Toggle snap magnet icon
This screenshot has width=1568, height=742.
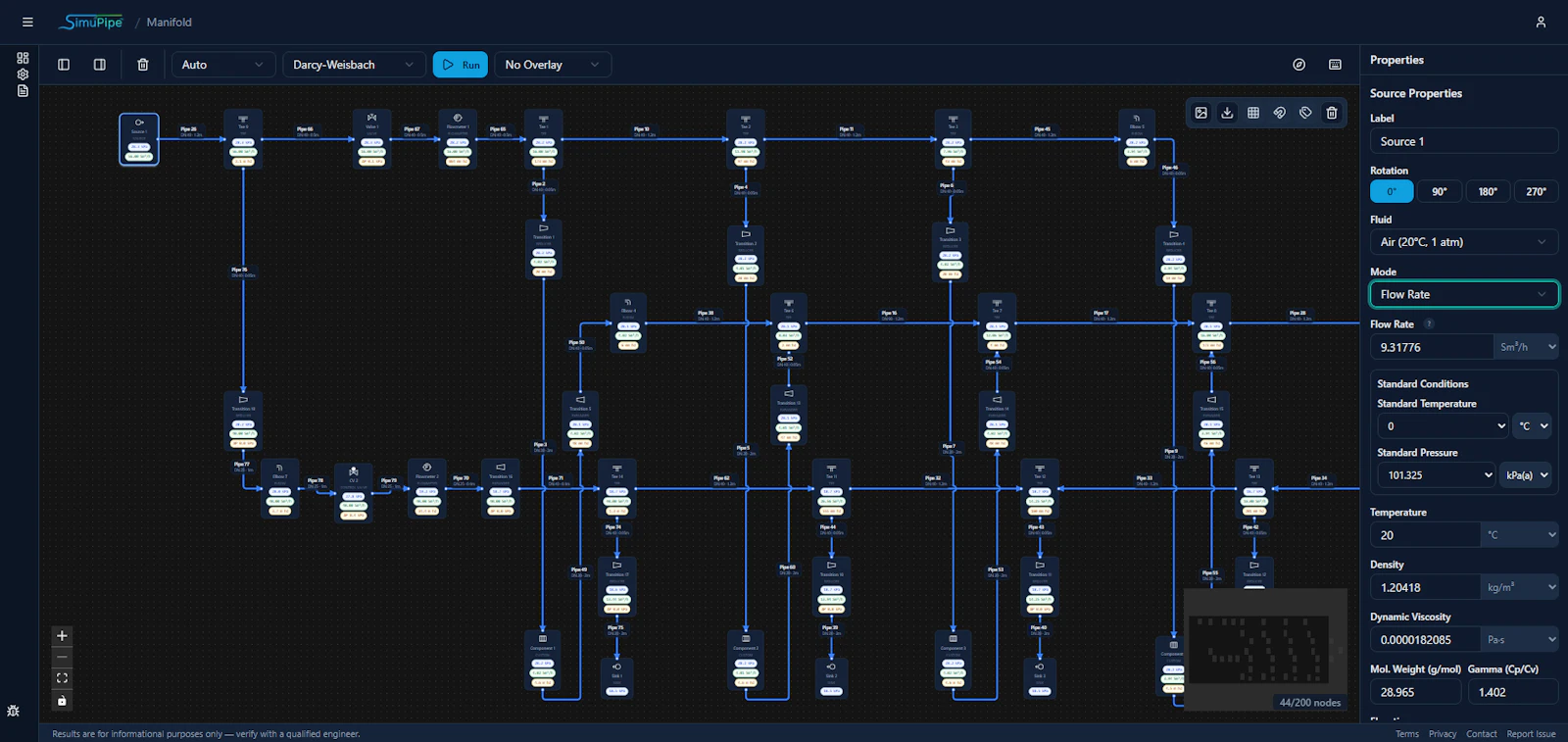[x=1279, y=113]
